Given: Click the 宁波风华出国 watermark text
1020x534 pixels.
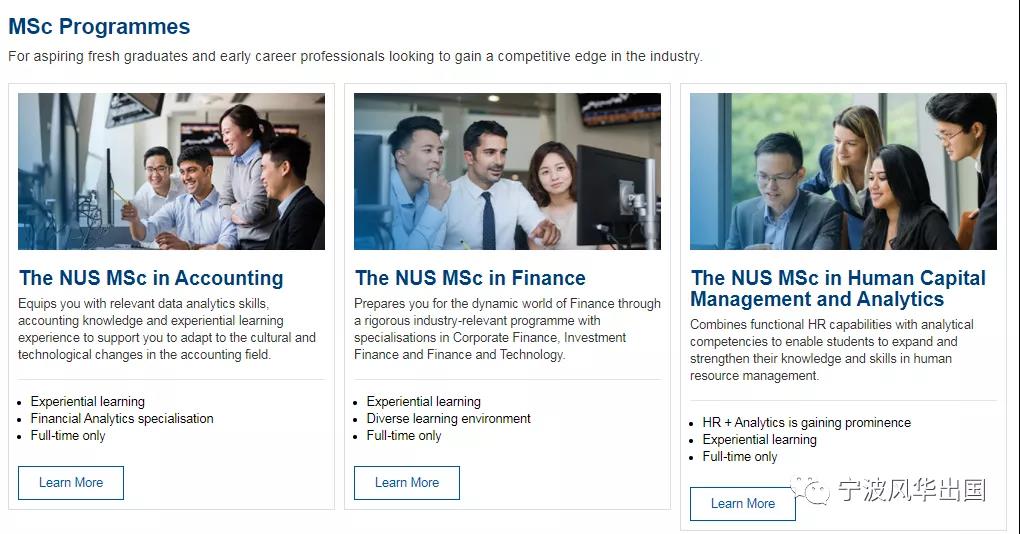Looking at the screenshot, I should pyautogui.click(x=912, y=490).
